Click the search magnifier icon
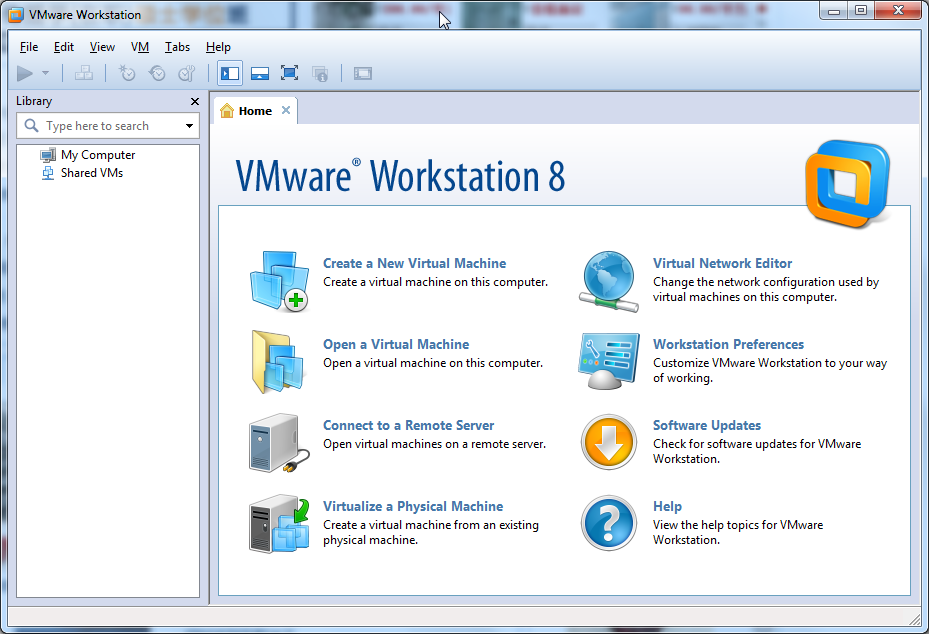 coord(31,125)
